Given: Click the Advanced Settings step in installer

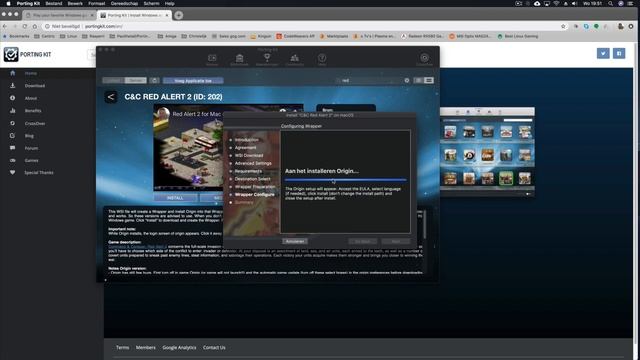Looking at the screenshot, I should 253,163.
